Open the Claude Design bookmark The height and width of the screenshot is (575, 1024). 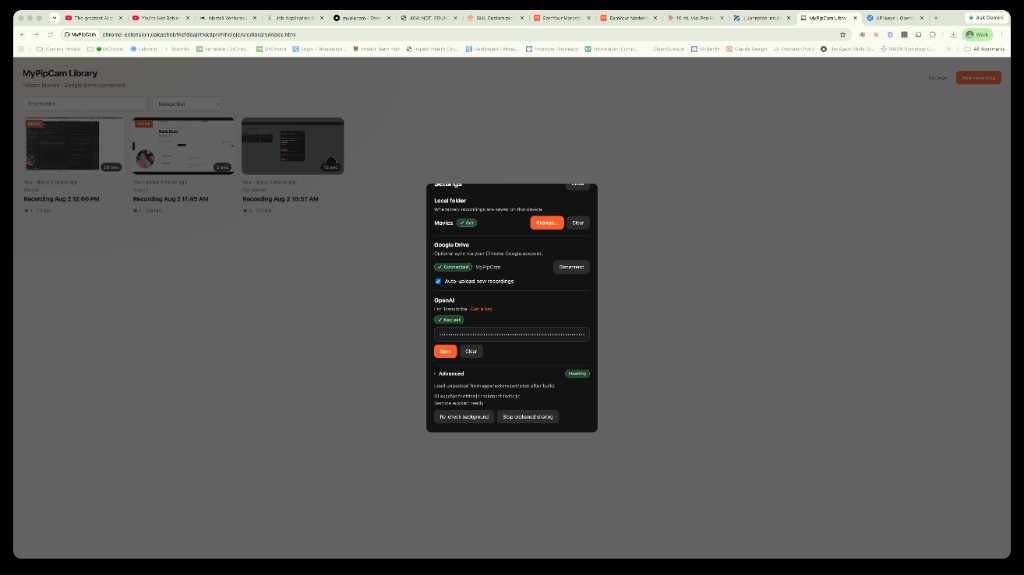(746, 49)
